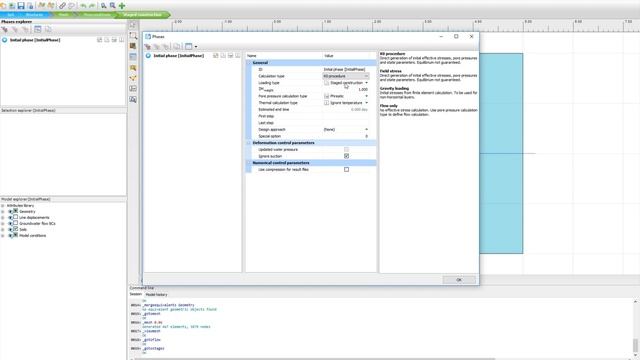640x360 pixels.
Task: Click Add phase icon in Phases dialog toolbar
Action: point(147,47)
